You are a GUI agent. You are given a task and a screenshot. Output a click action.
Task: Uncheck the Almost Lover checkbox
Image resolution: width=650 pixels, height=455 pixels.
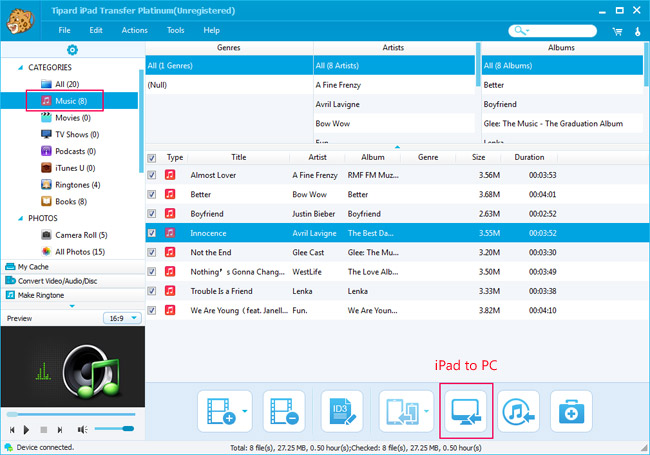152,175
